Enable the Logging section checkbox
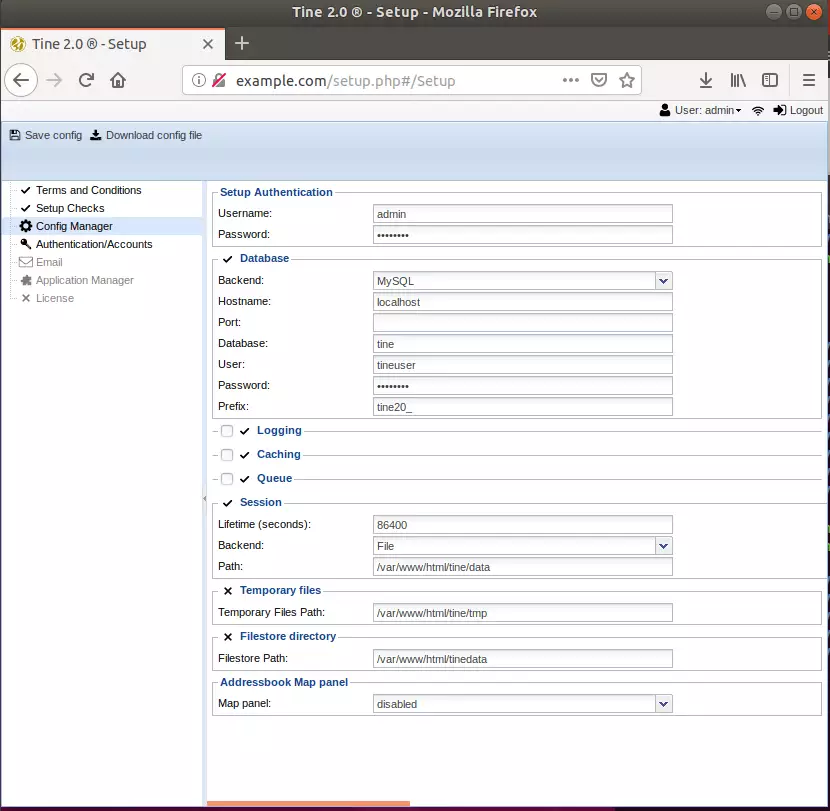The width and height of the screenshot is (830, 811). (x=227, y=431)
